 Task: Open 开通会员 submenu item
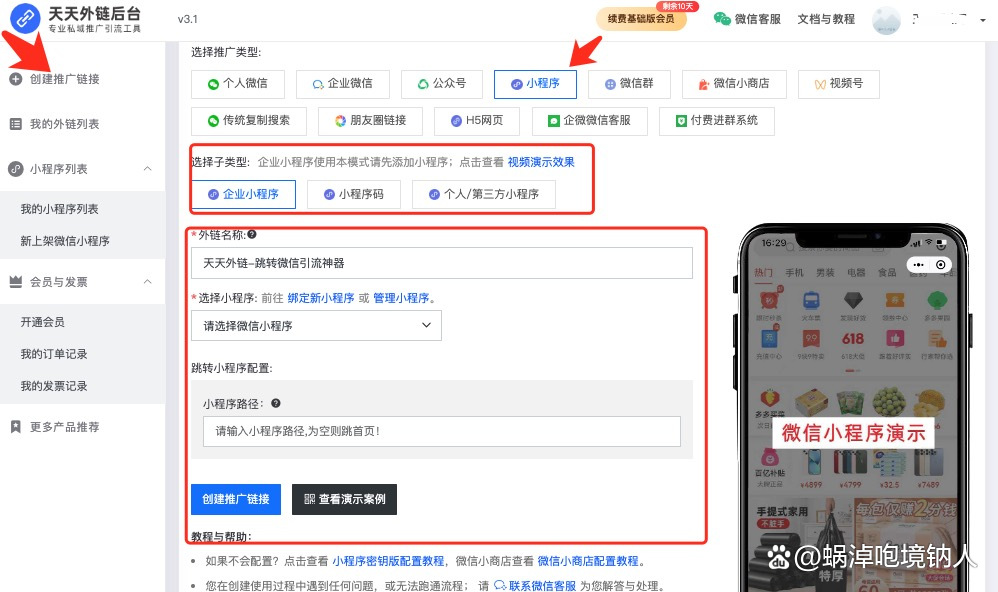coord(42,322)
